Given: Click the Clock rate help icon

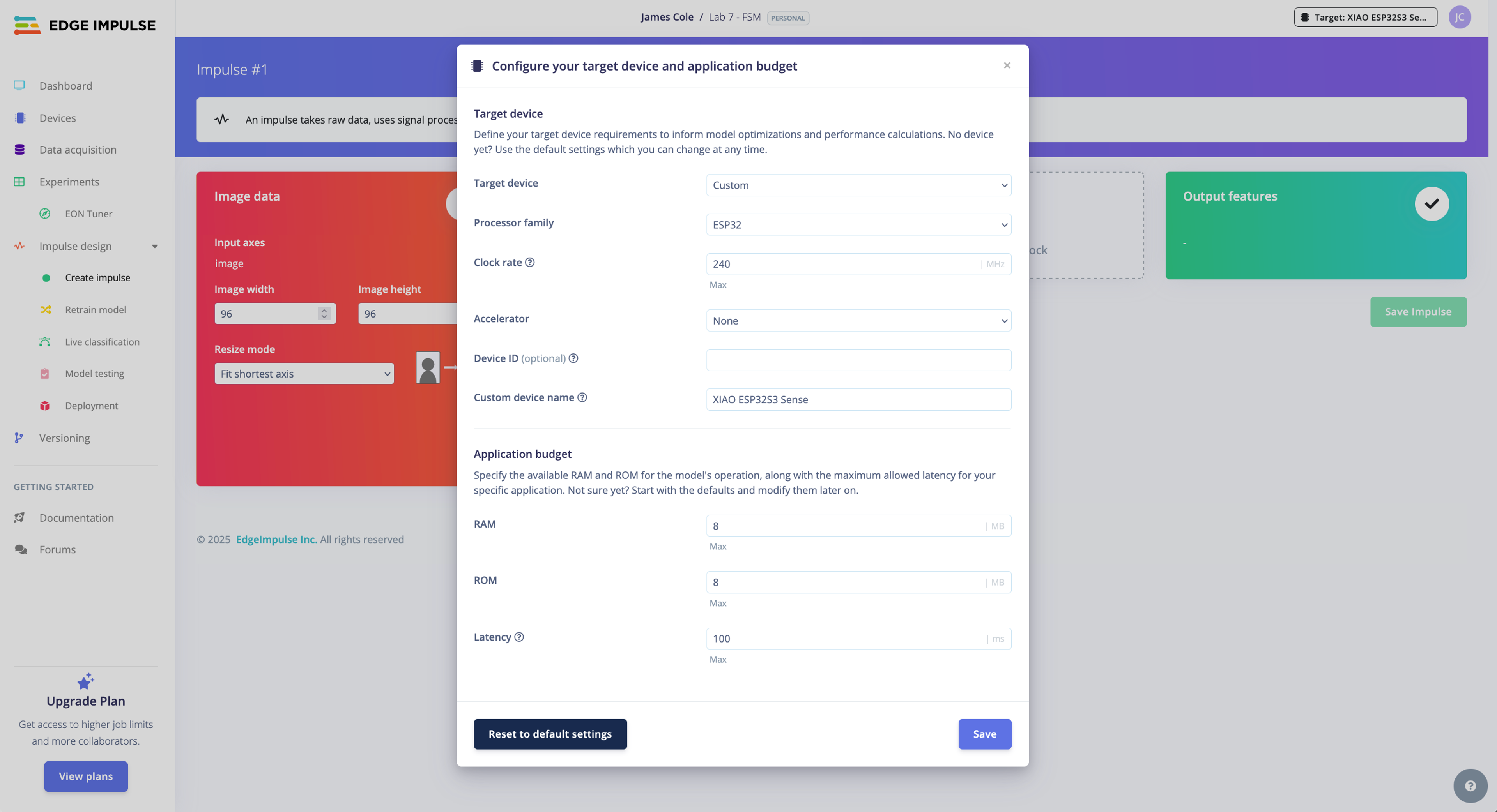Looking at the screenshot, I should (529, 262).
